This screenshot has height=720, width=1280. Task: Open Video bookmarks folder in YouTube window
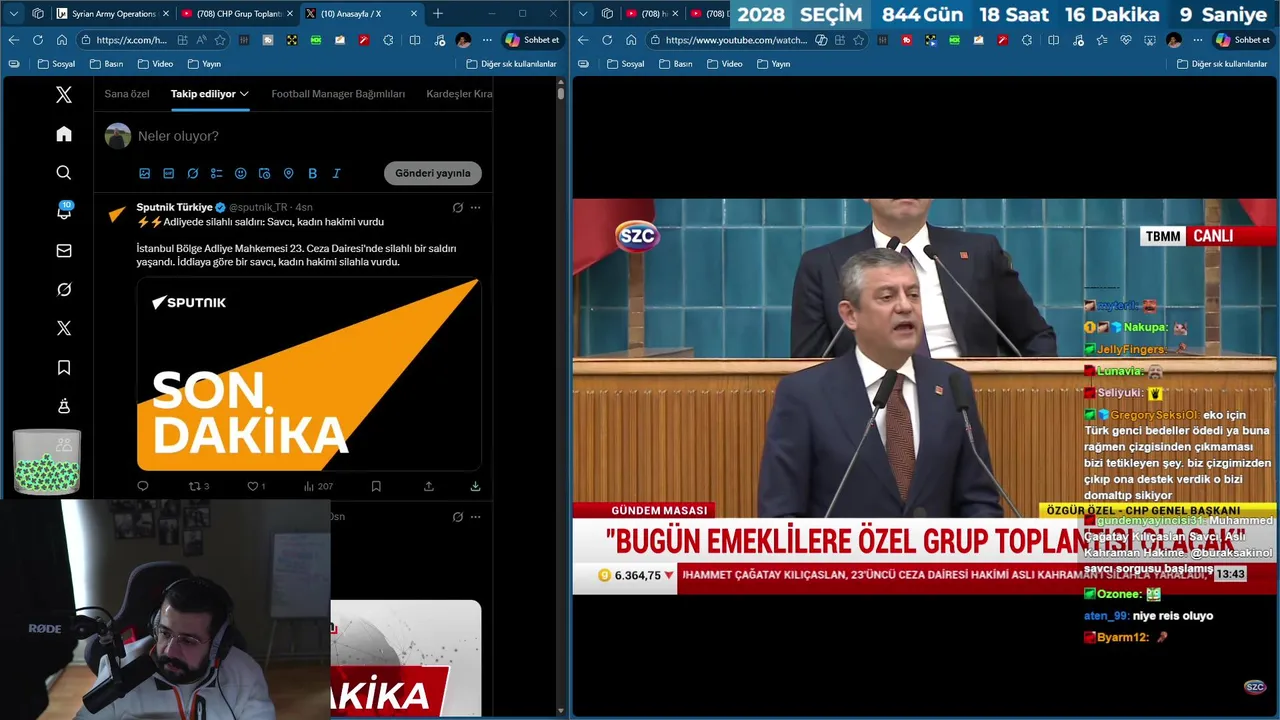[724, 64]
